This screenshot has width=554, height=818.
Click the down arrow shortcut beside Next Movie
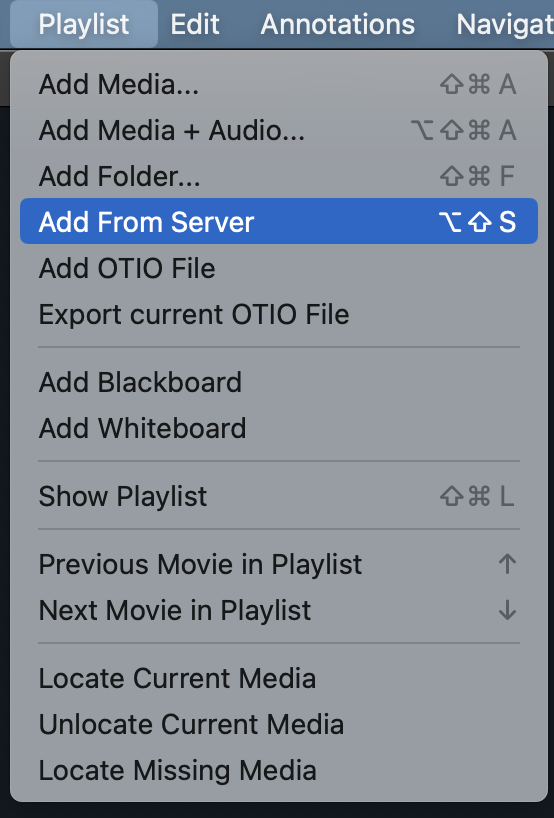pyautogui.click(x=507, y=610)
